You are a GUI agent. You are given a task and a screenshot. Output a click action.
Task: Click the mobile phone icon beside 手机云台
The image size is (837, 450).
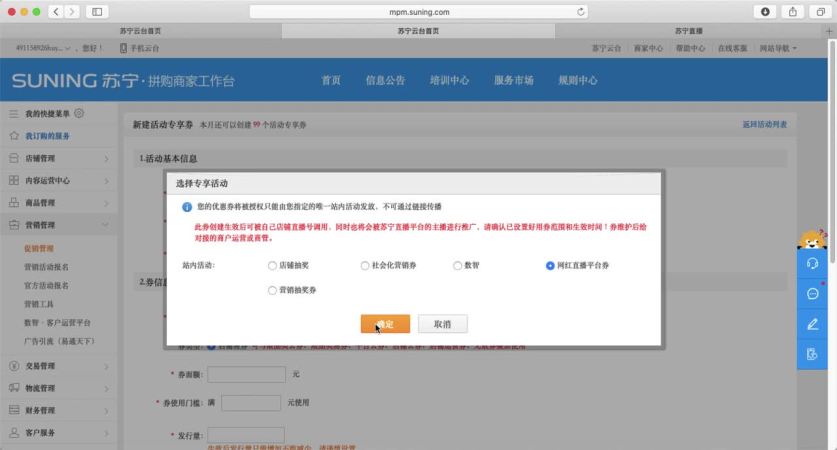pos(123,48)
